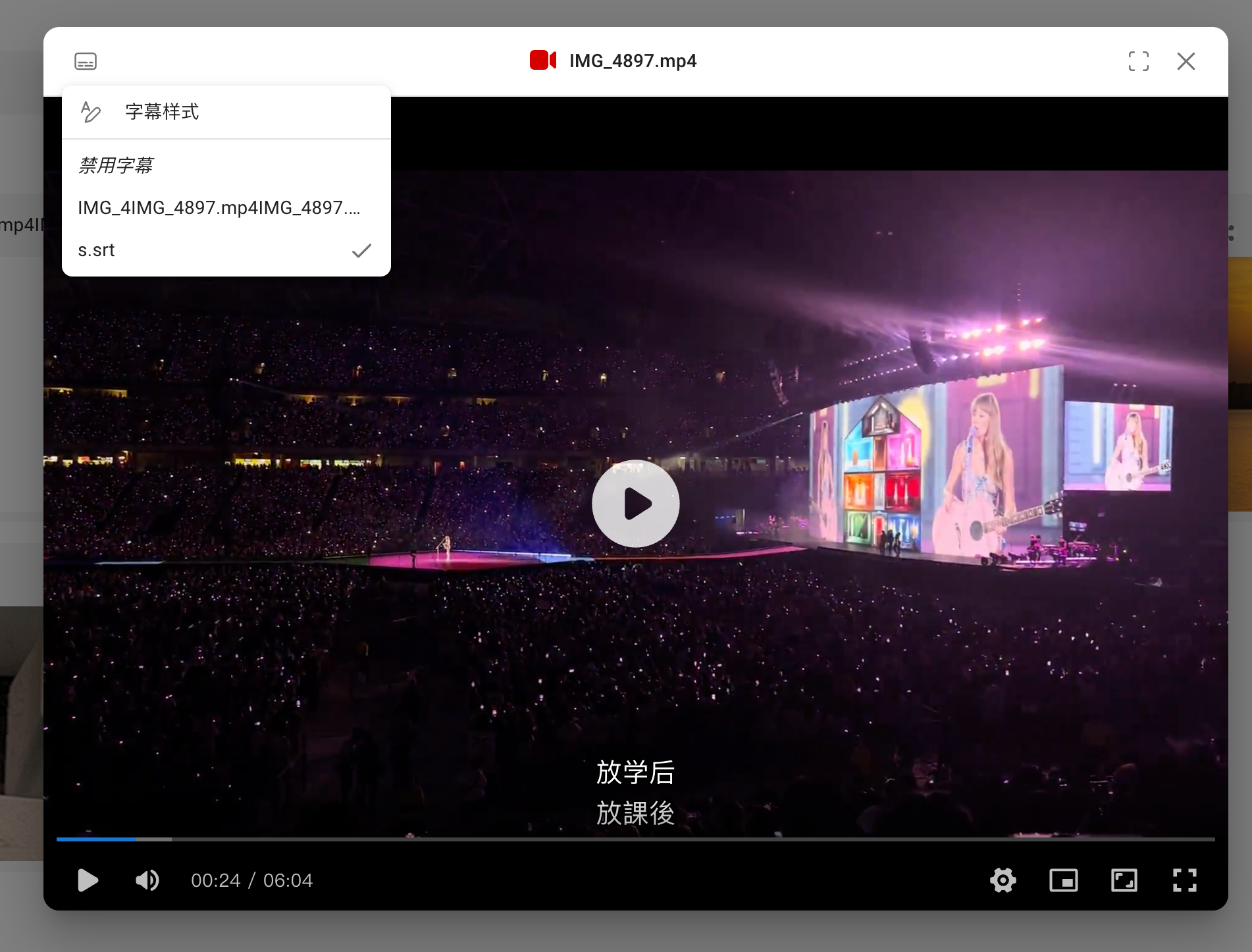This screenshot has width=1252, height=952.
Task: Choose the IMG_4897.mp4 subtitle track
Action: (219, 208)
